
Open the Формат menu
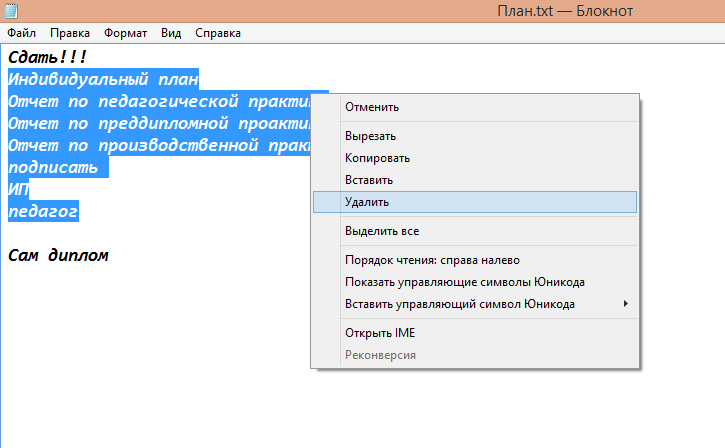point(125,33)
